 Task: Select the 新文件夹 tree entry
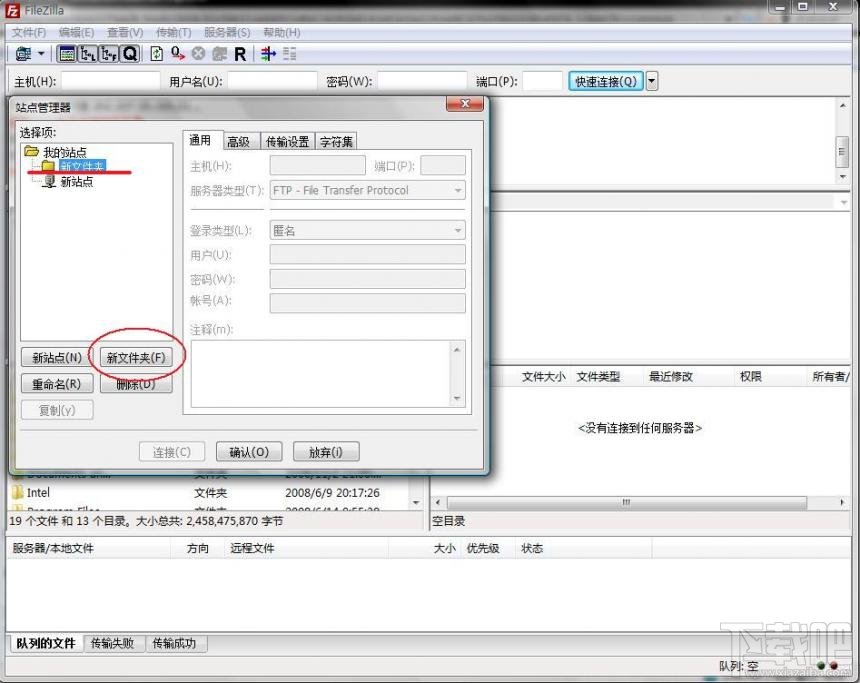tap(82, 166)
